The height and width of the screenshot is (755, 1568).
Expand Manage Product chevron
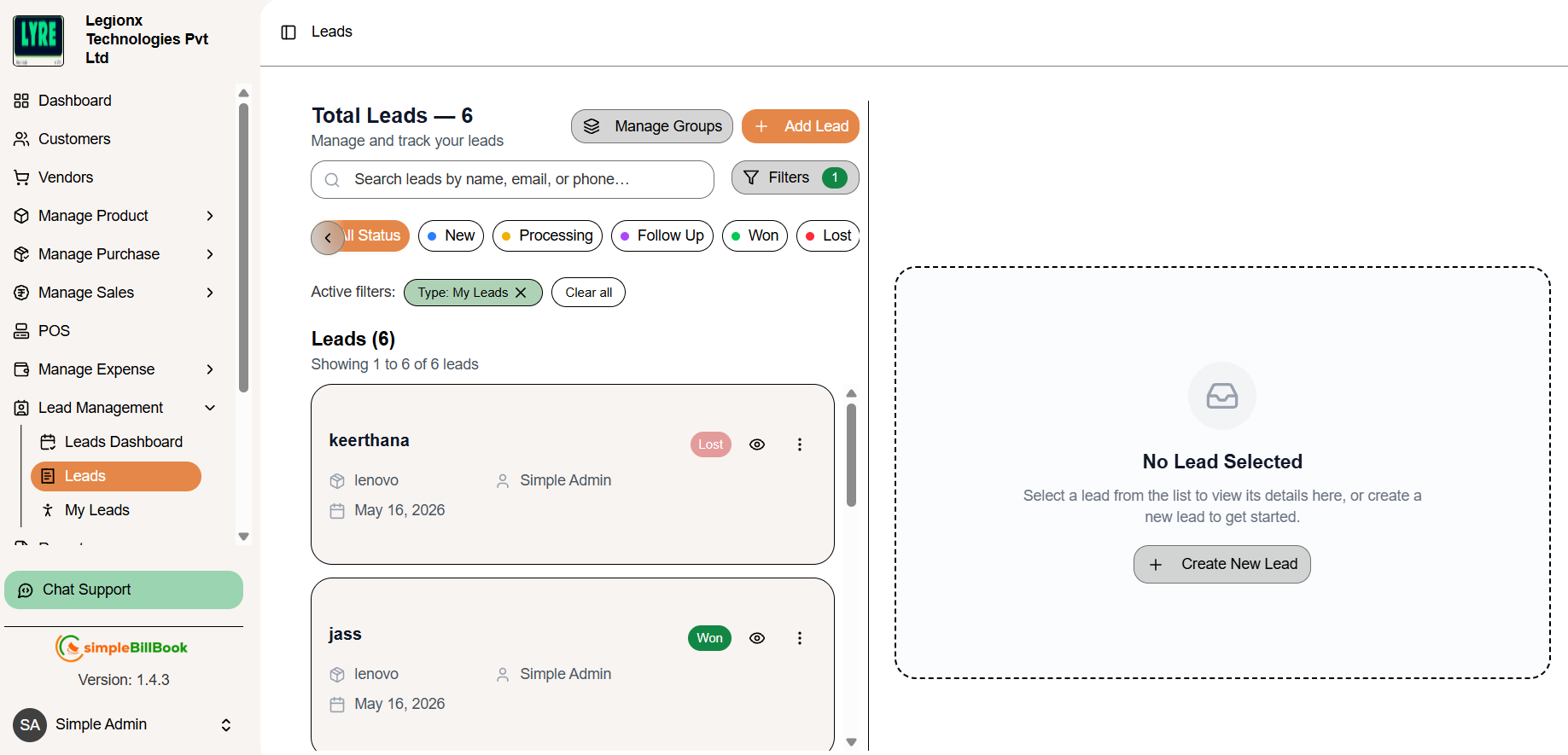[210, 216]
